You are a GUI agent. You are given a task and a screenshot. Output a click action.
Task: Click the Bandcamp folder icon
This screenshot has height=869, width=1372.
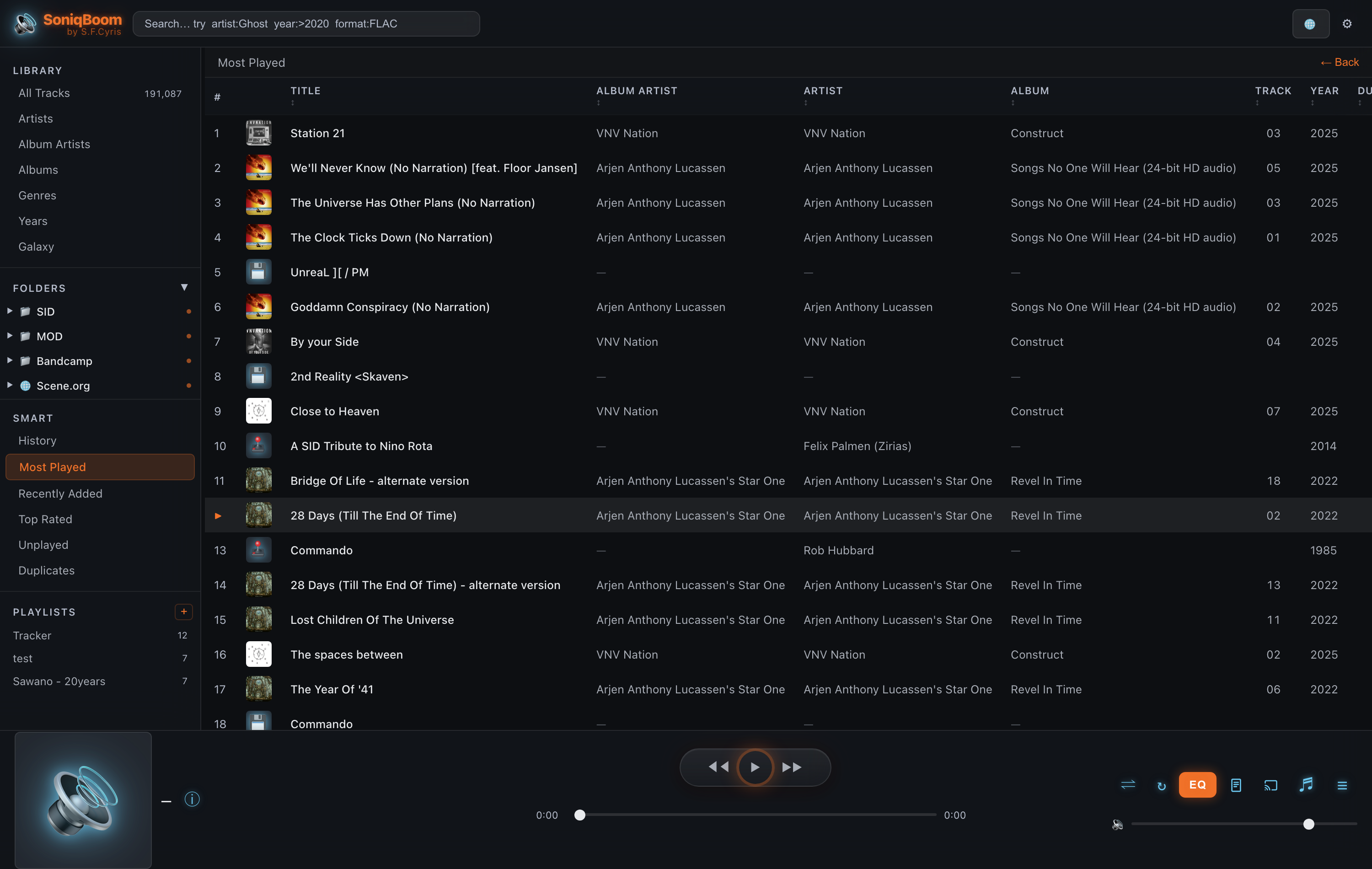25,361
